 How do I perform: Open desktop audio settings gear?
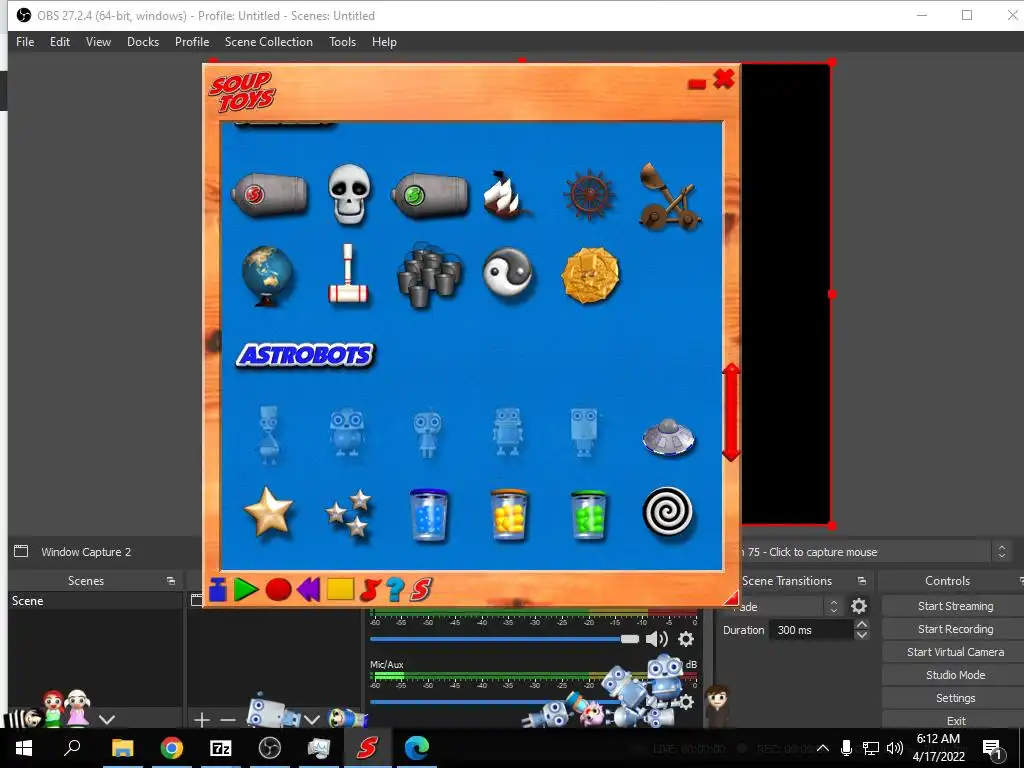coord(686,639)
